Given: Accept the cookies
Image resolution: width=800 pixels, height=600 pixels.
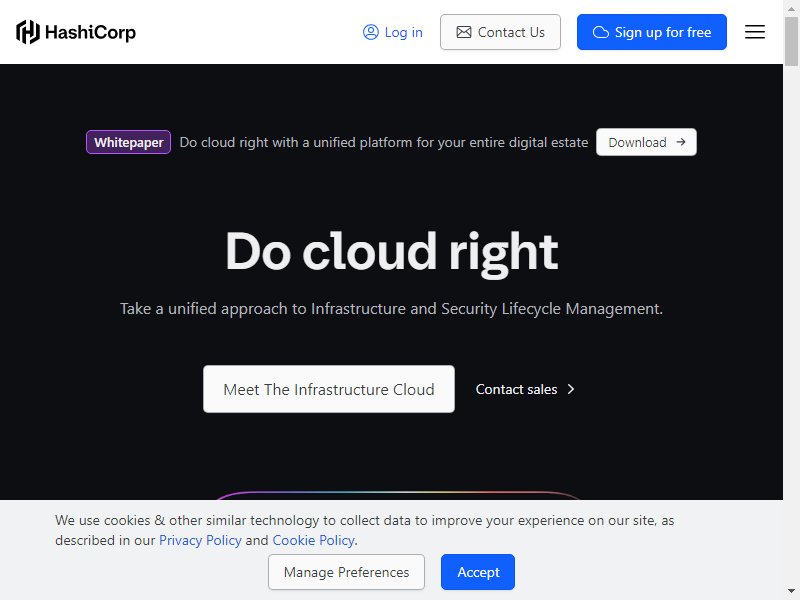Looking at the screenshot, I should (x=478, y=572).
